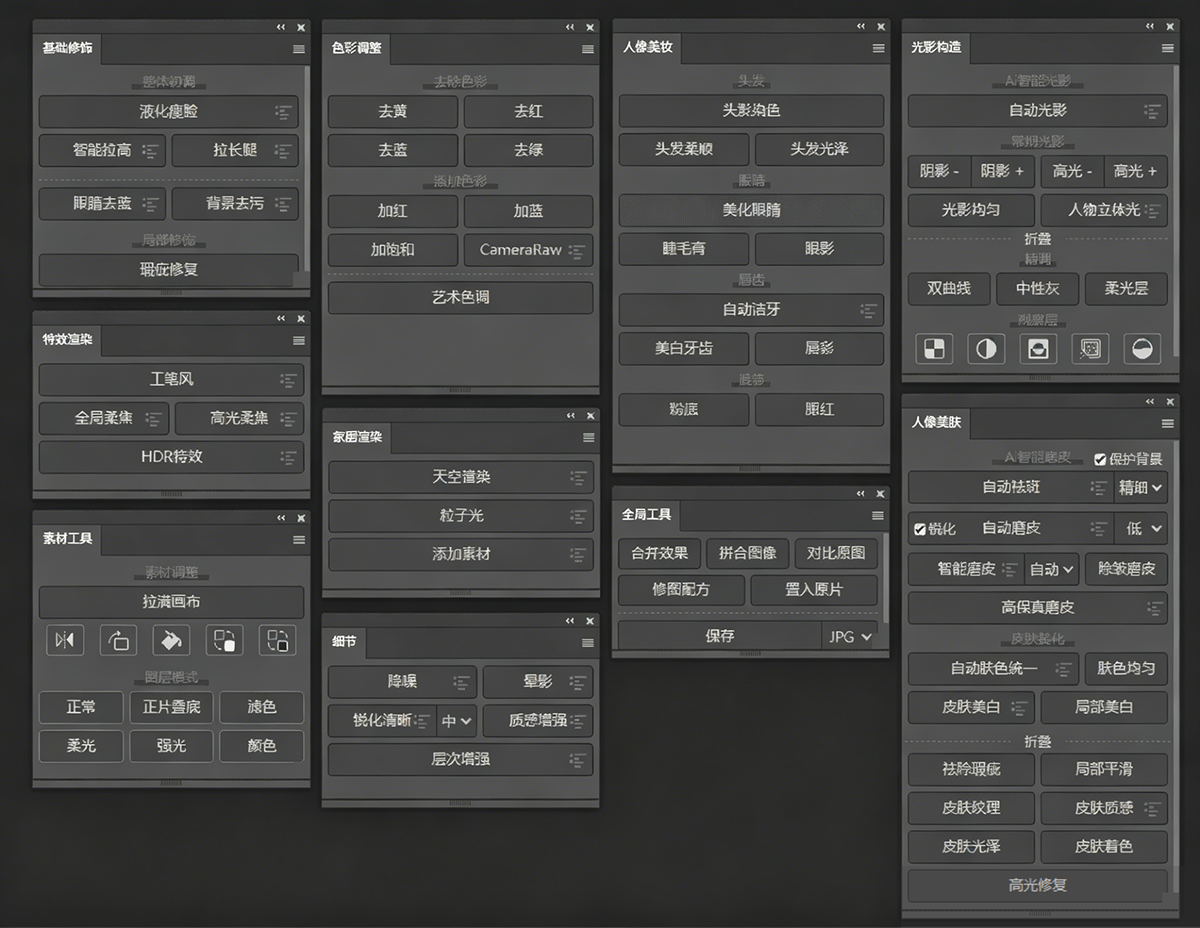Collapse the 细节 panel with double arrows
Viewport: 1200px width, 928px height.
click(571, 621)
